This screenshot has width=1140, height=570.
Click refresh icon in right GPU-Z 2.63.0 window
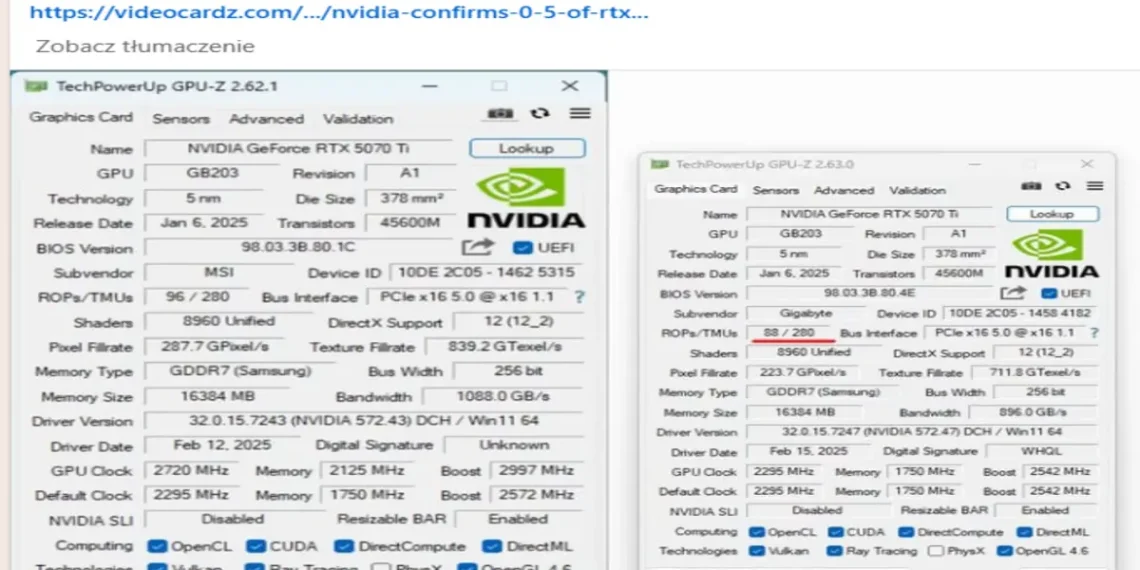pyautogui.click(x=1063, y=186)
